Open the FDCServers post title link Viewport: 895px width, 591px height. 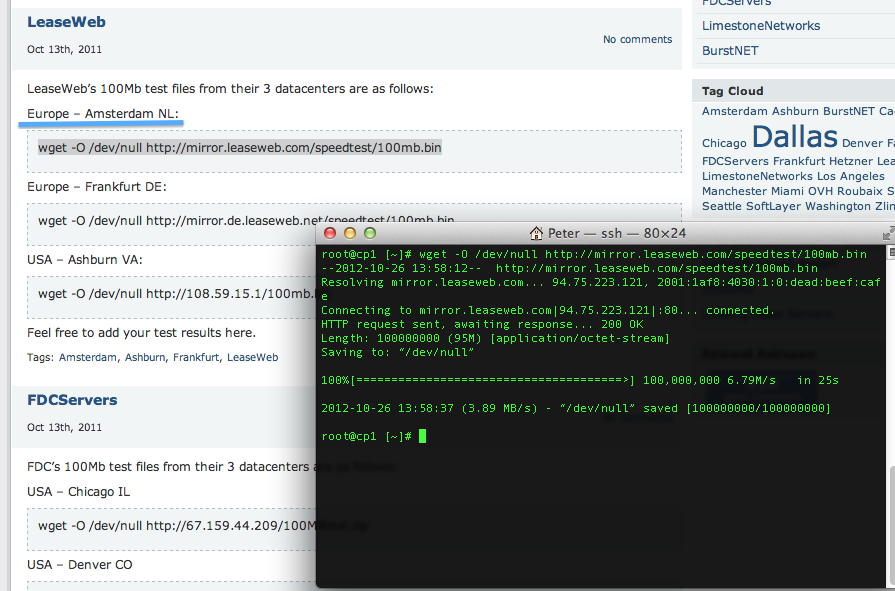pyautogui.click(x=72, y=400)
